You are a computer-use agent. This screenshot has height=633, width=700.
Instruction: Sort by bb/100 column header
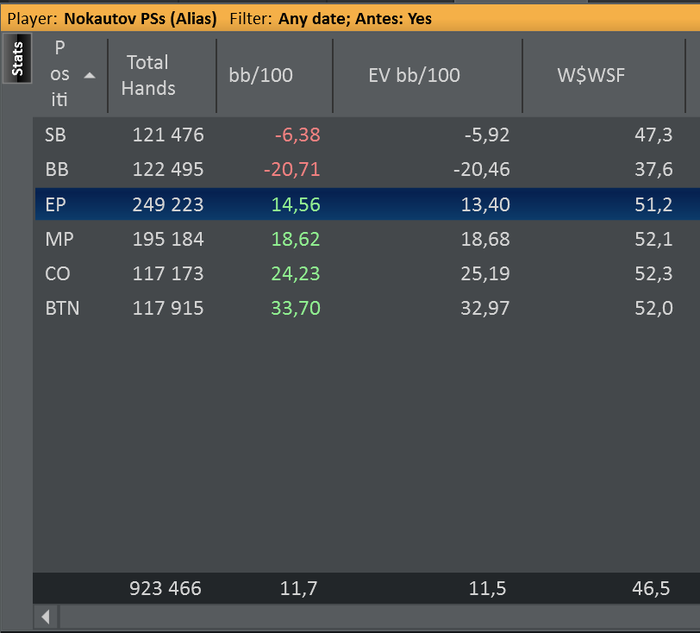[261, 75]
